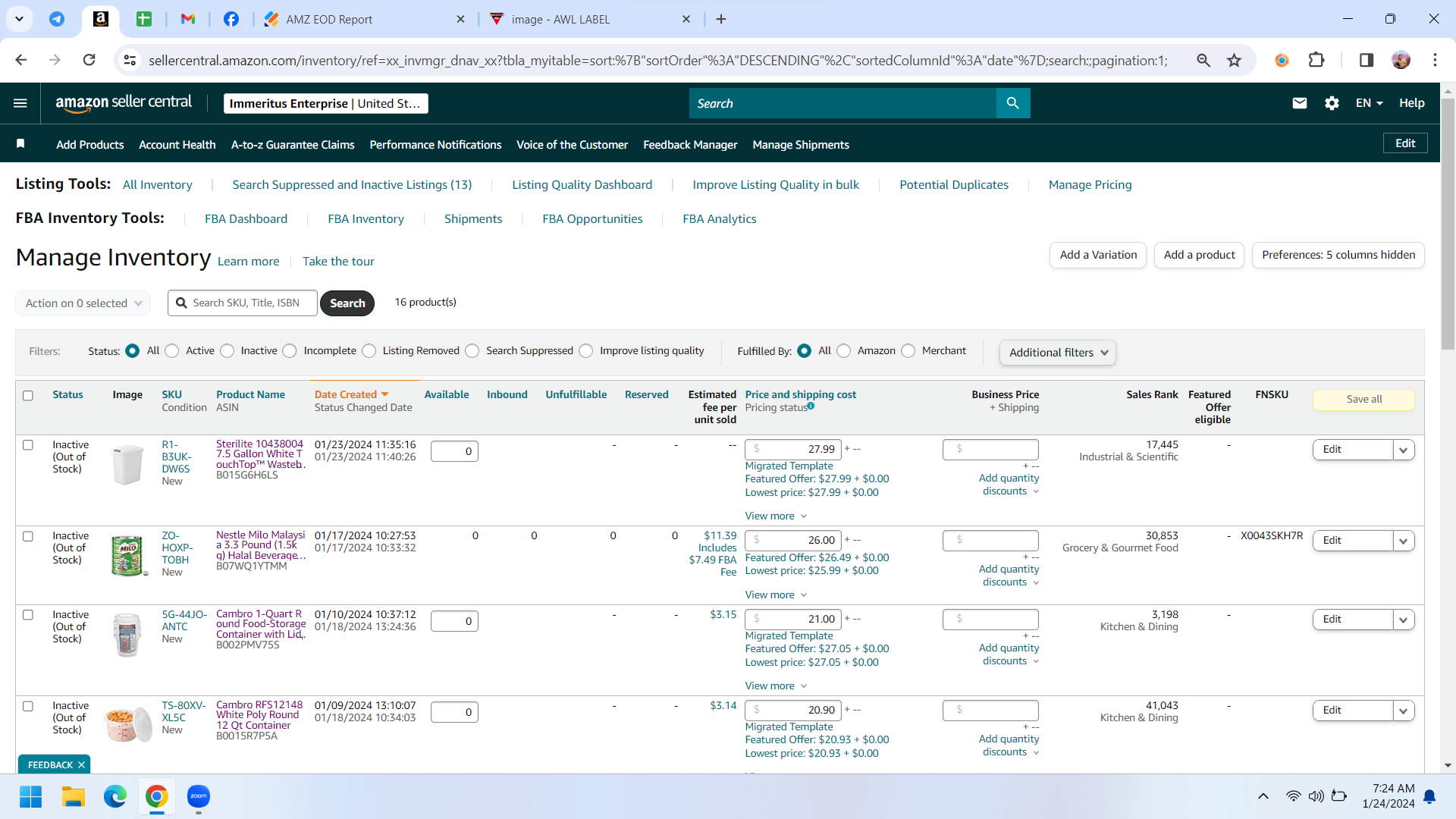Image resolution: width=1456 pixels, height=819 pixels.
Task: Open the EN language dropdown
Action: 1370,103
